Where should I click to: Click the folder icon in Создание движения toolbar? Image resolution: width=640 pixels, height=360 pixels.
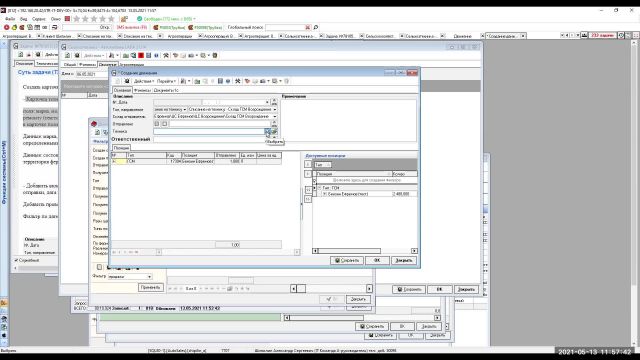pos(197,81)
